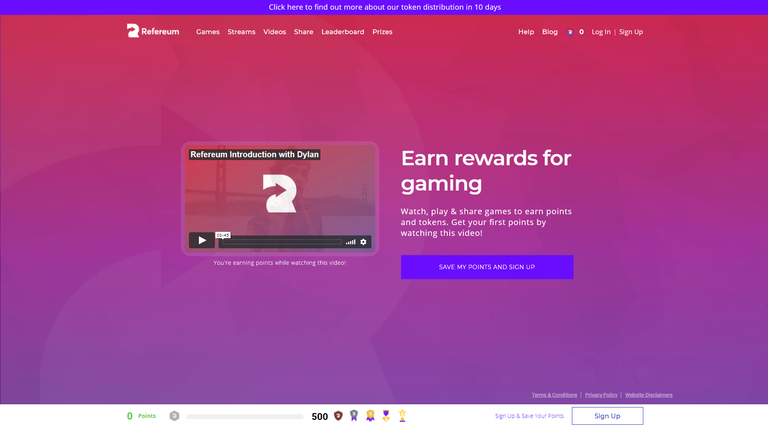Play the Refereum introduction video
This screenshot has width=768, height=426.
tap(202, 240)
